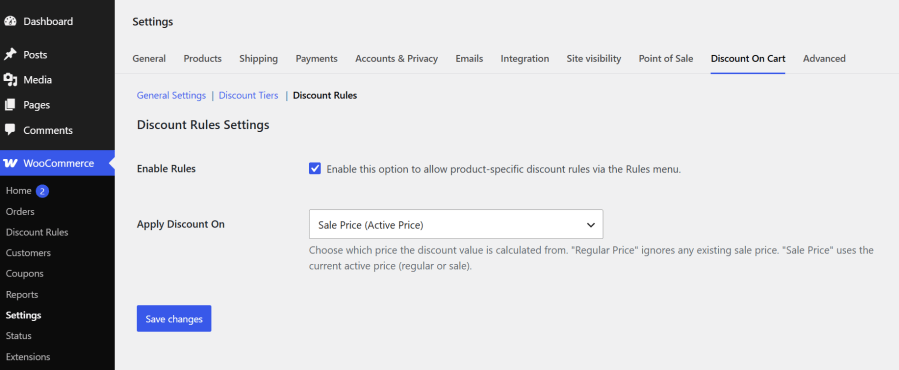This screenshot has width=899, height=370.
Task: Open the Shipping tab
Action: tap(259, 59)
